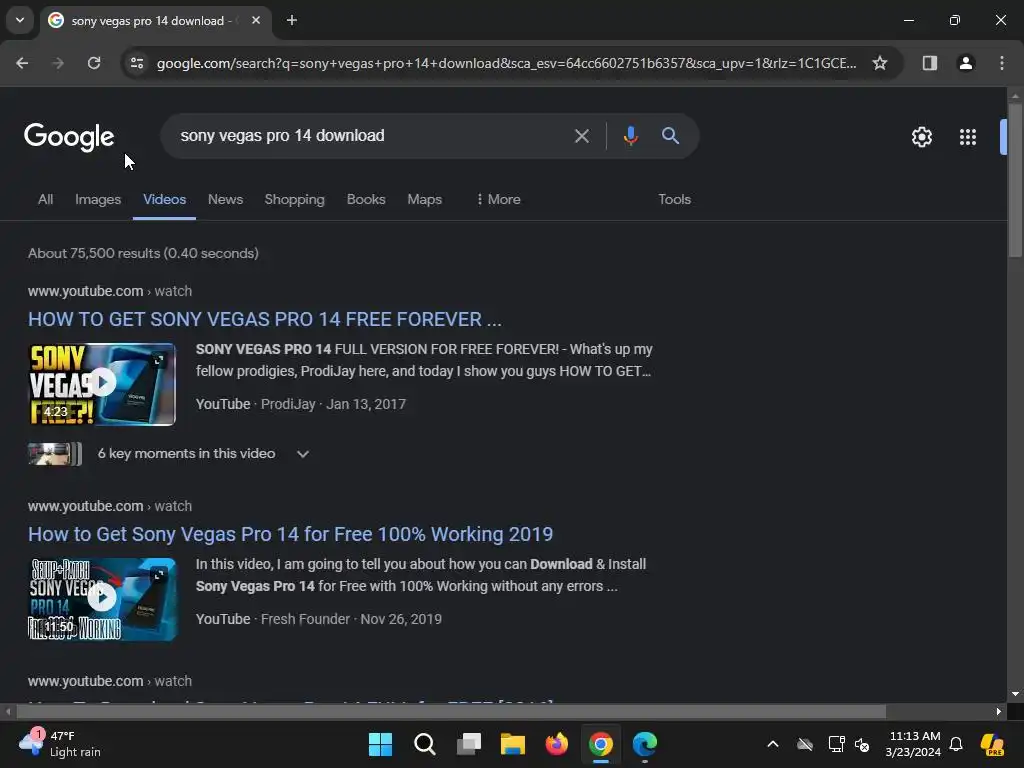Switch to the Shopping tab
The image size is (1024, 768).
(x=295, y=199)
